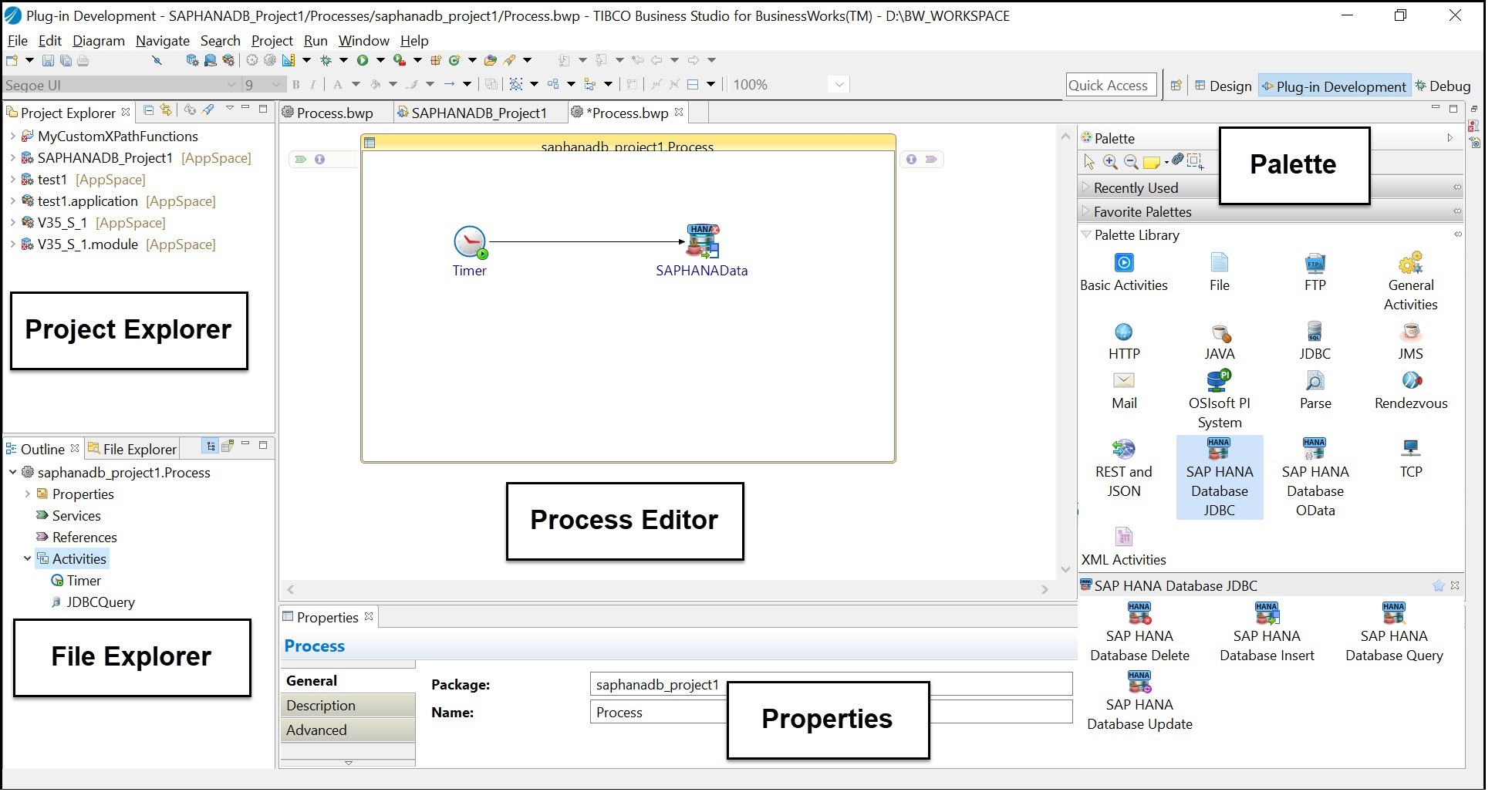This screenshot has width=1512, height=799.
Task: Open the Navigate menu
Action: point(163,41)
